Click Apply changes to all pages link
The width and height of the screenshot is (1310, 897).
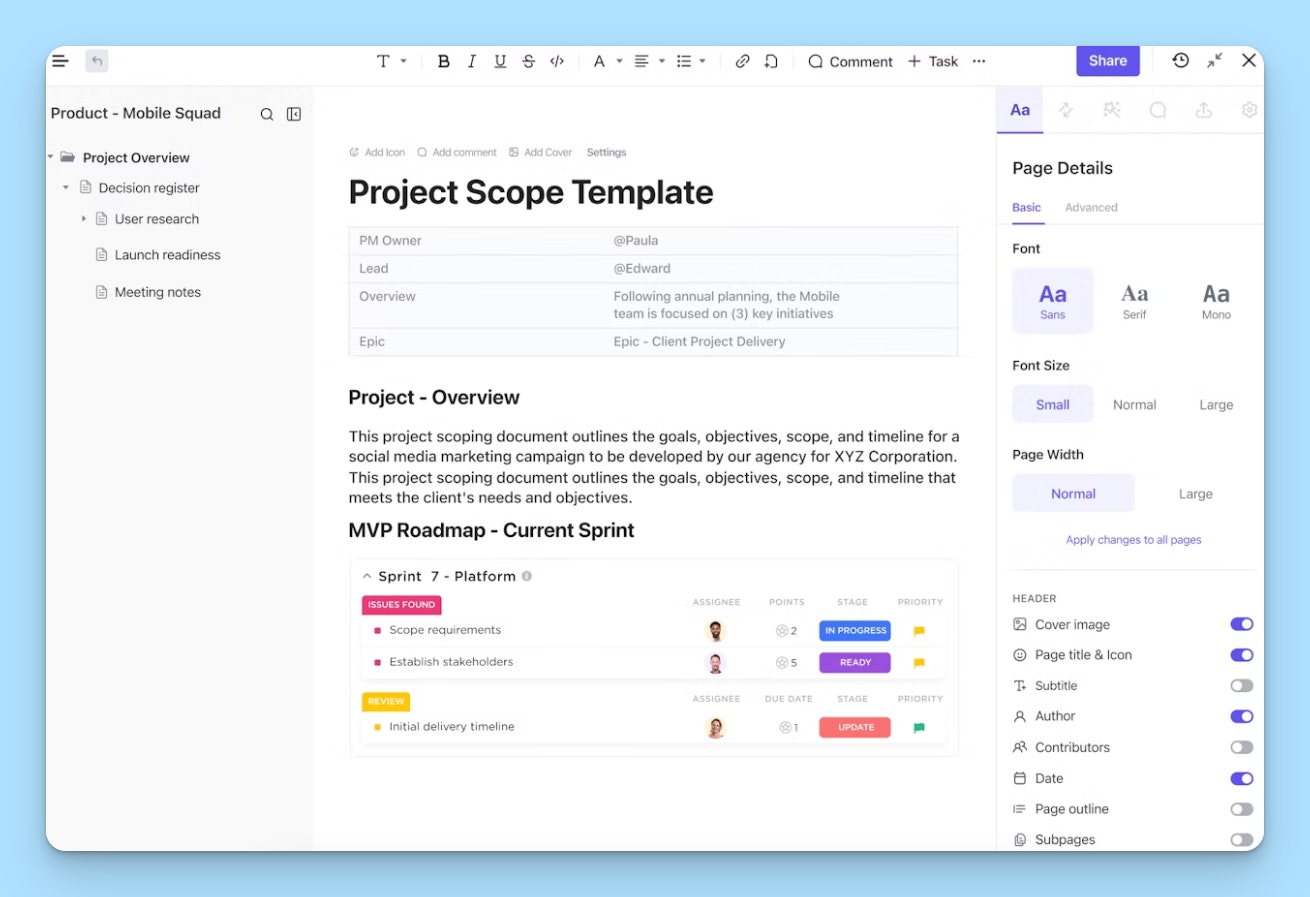(1133, 540)
